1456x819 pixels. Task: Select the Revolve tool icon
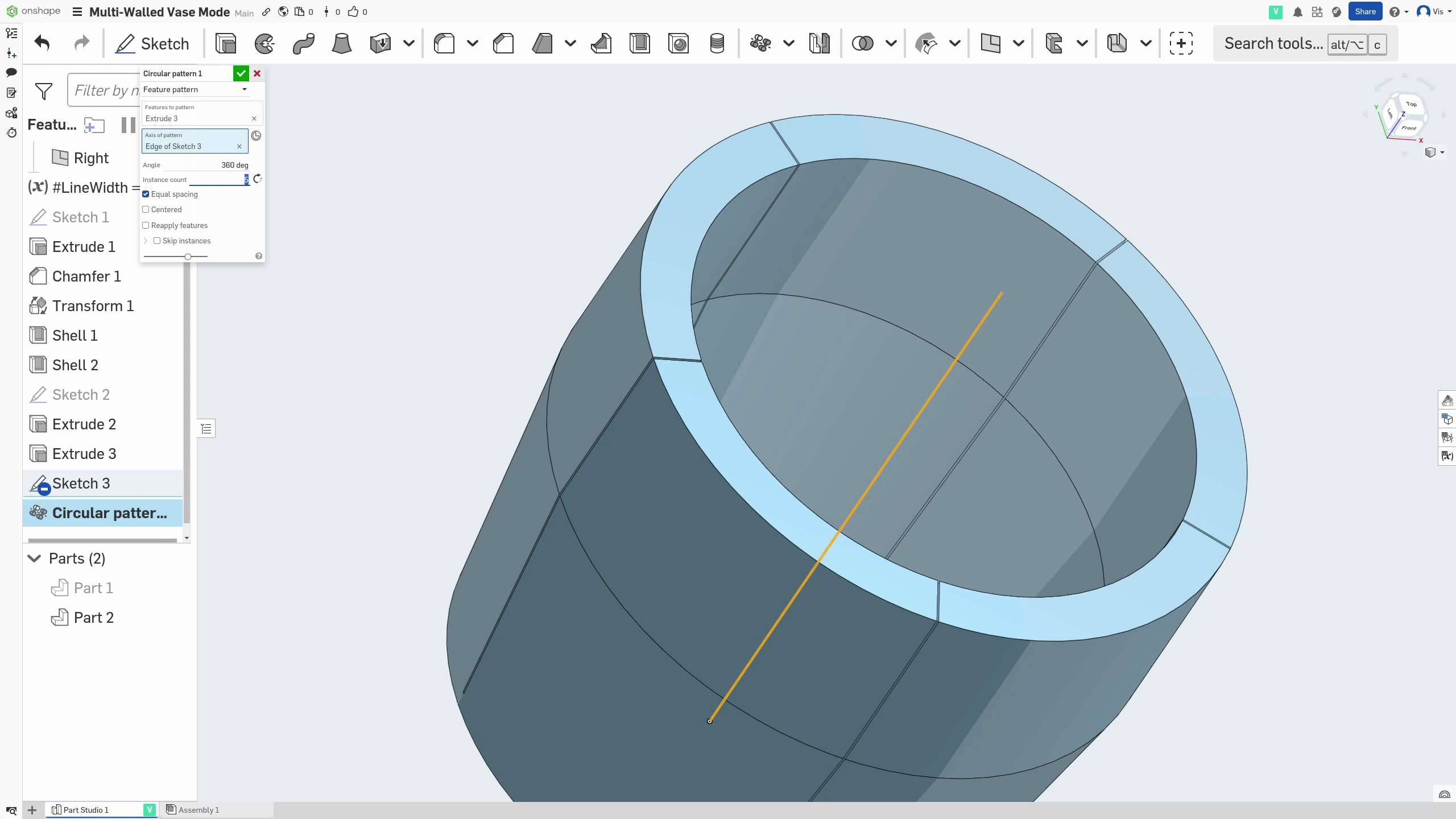(x=264, y=43)
